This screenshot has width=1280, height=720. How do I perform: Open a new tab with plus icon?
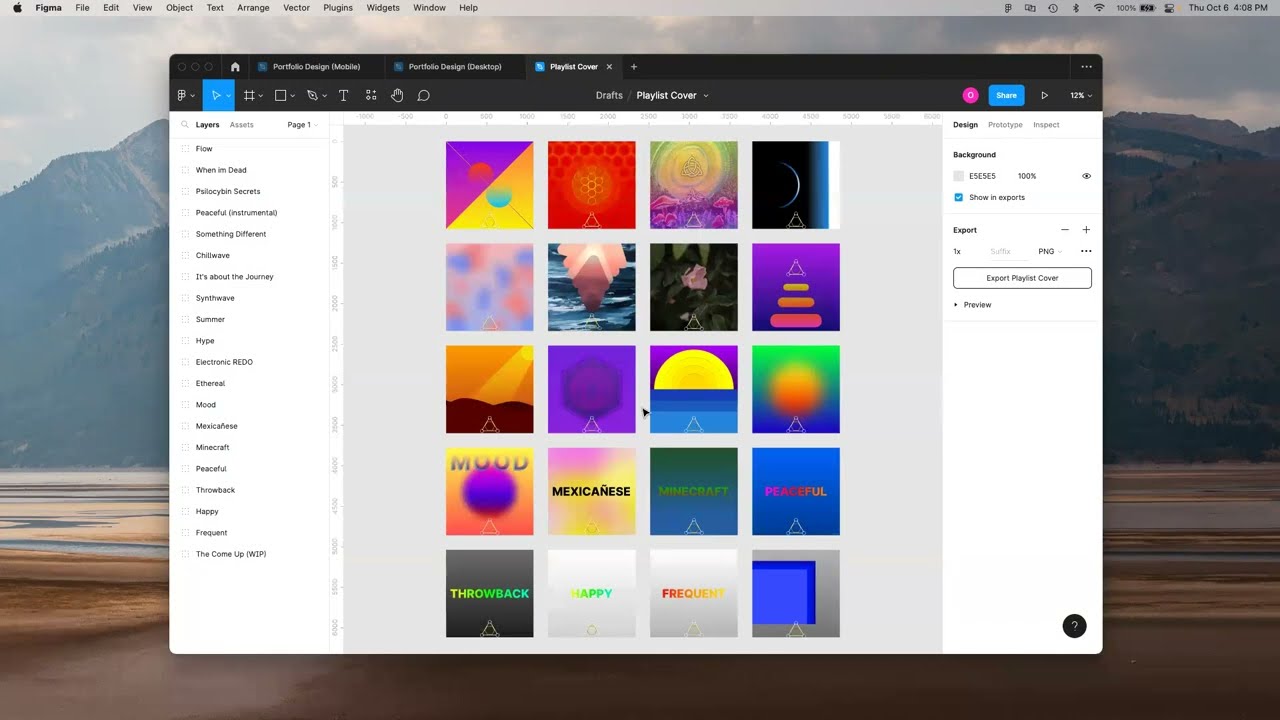click(x=633, y=67)
